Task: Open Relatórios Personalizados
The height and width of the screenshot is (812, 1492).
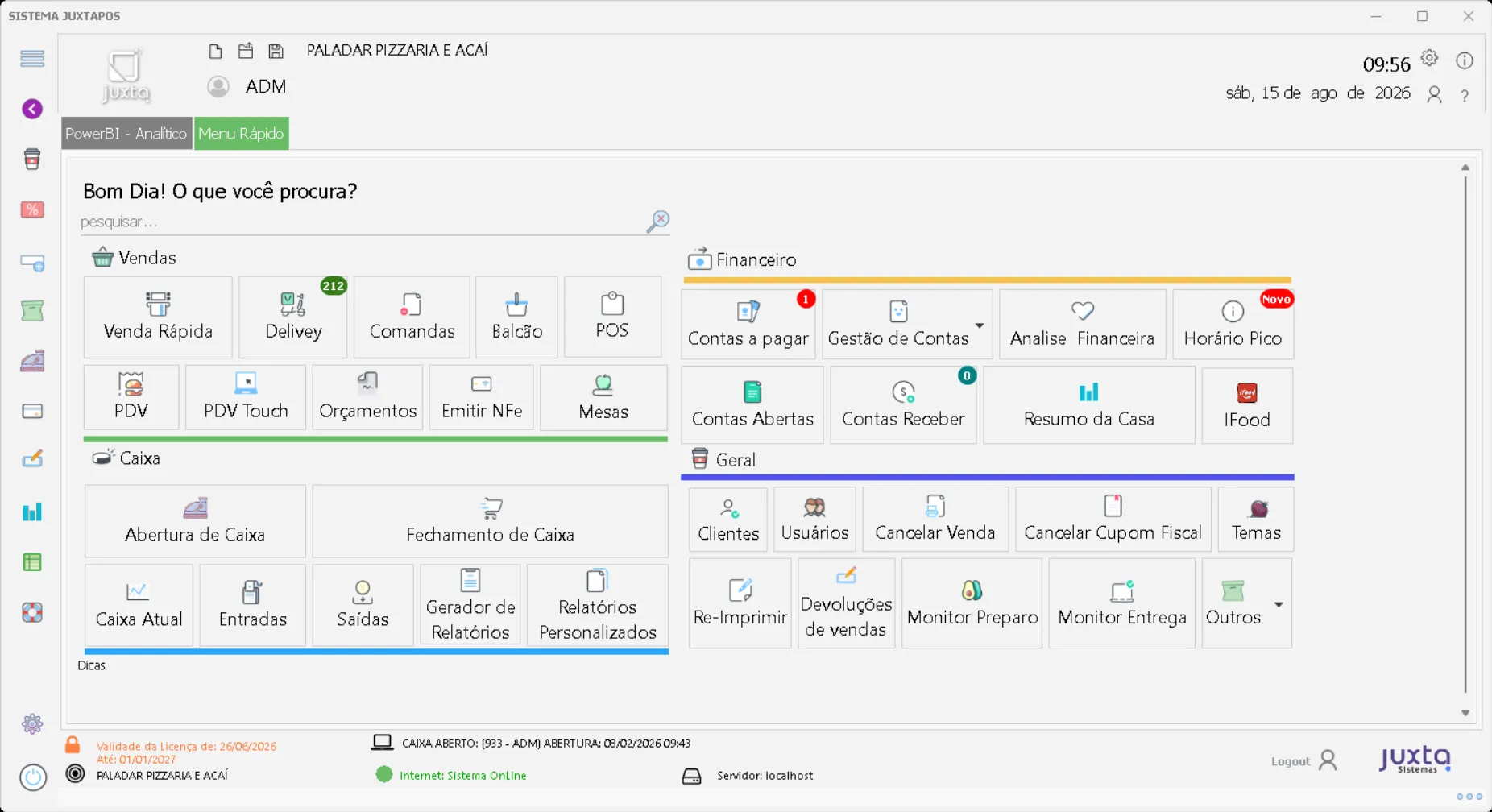Action: [x=597, y=605]
